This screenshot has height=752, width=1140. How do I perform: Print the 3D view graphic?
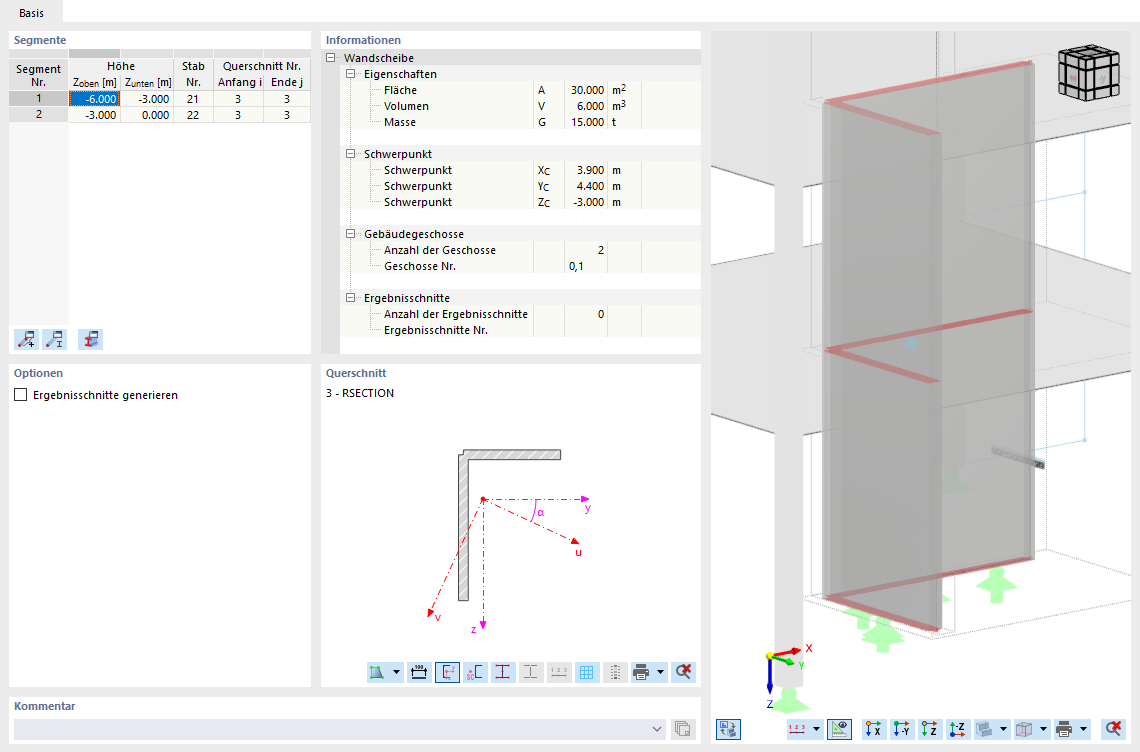click(x=1064, y=729)
